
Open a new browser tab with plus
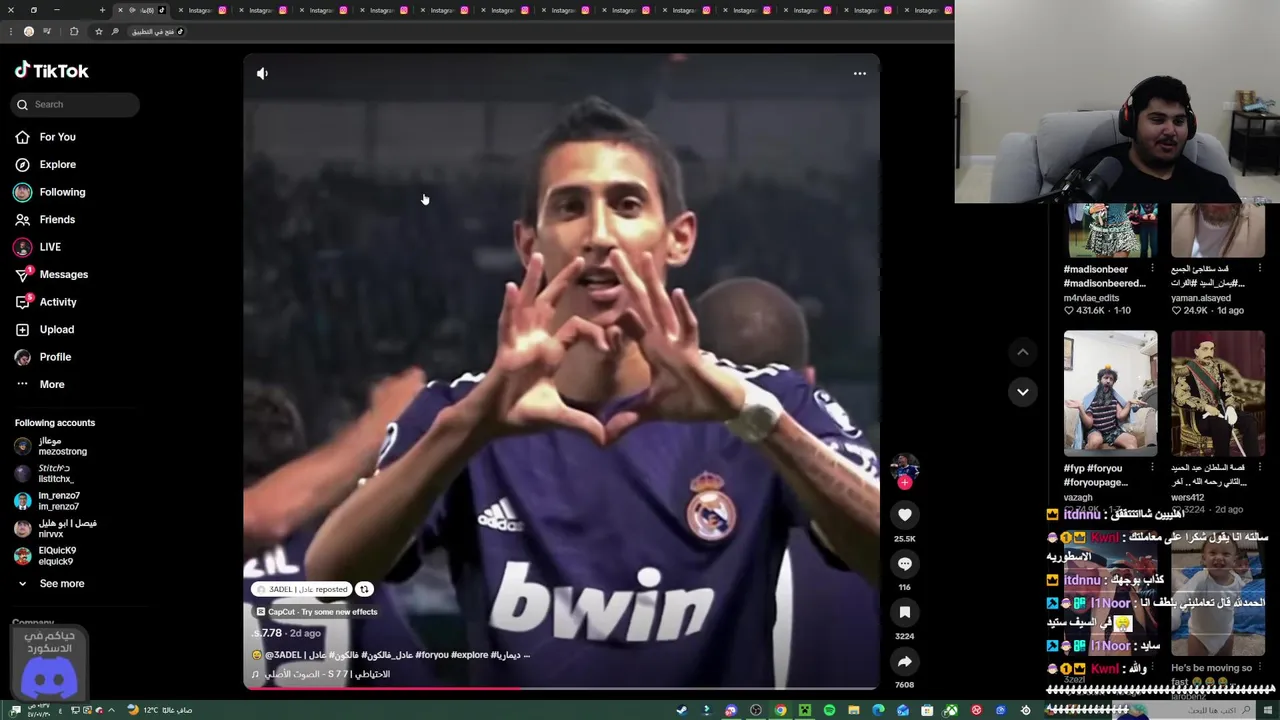point(102,10)
